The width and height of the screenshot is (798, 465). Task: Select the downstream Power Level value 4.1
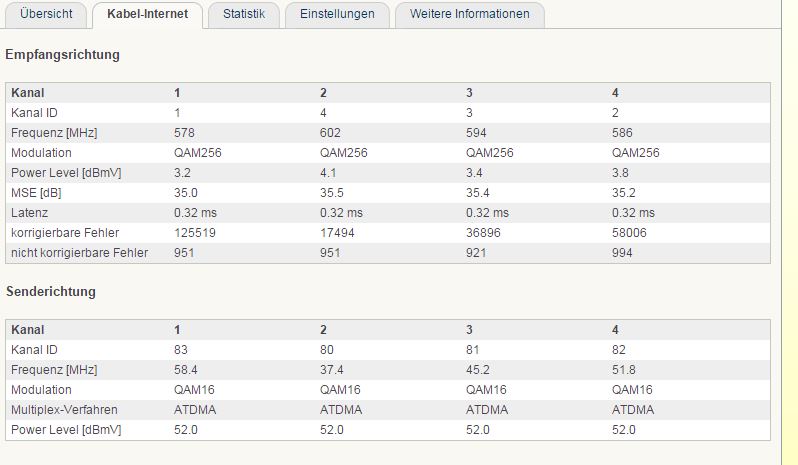click(x=328, y=173)
